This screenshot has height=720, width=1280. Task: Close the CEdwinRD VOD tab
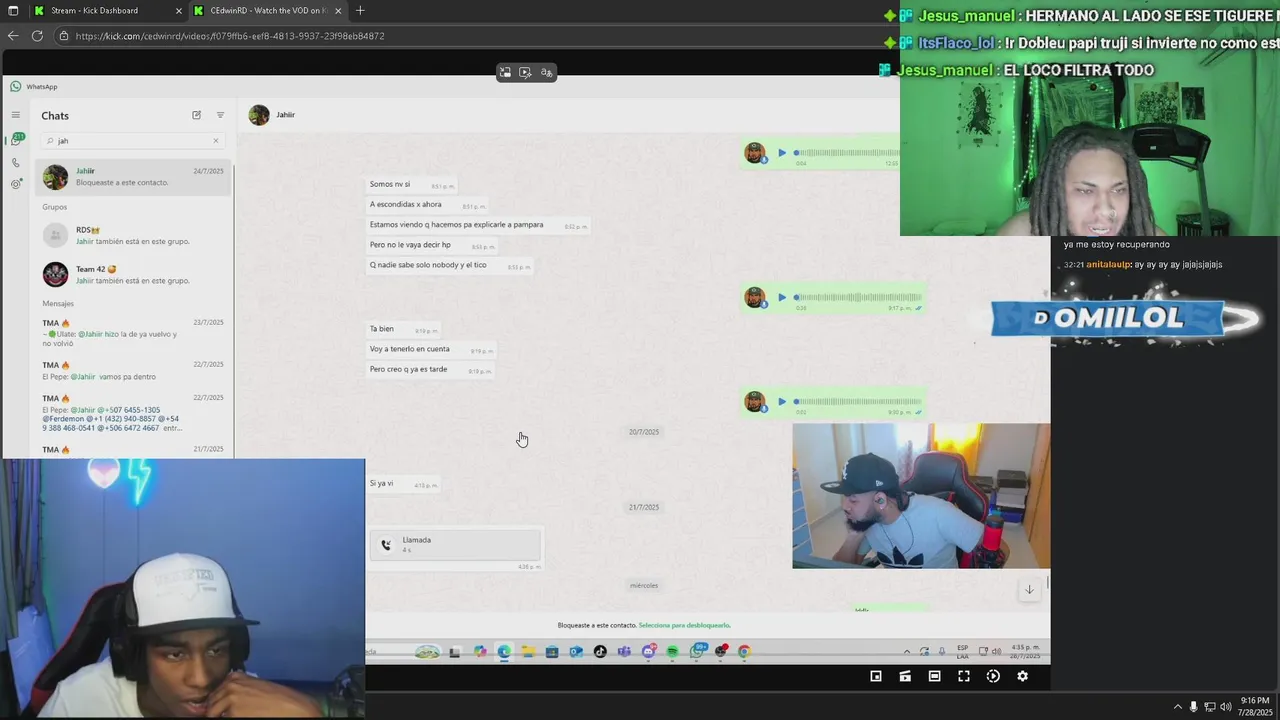coord(338,10)
